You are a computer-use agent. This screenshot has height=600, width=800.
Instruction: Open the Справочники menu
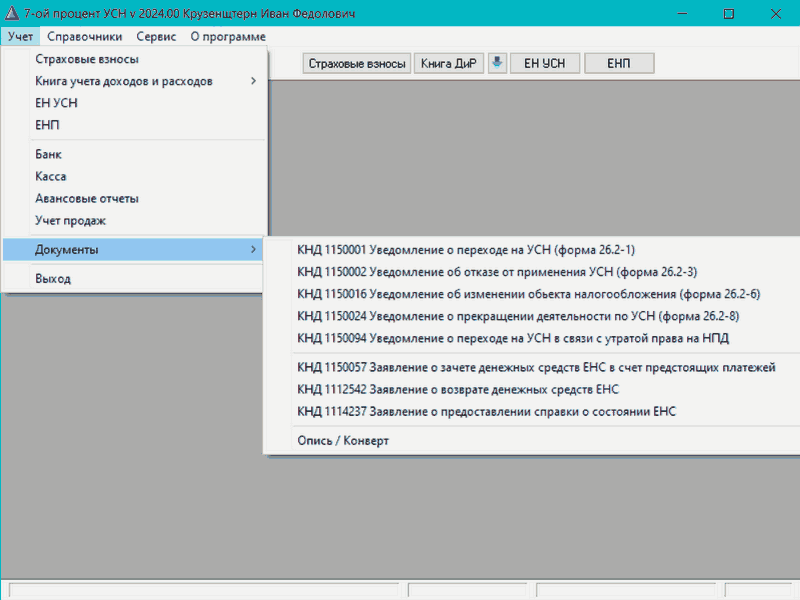pos(85,36)
